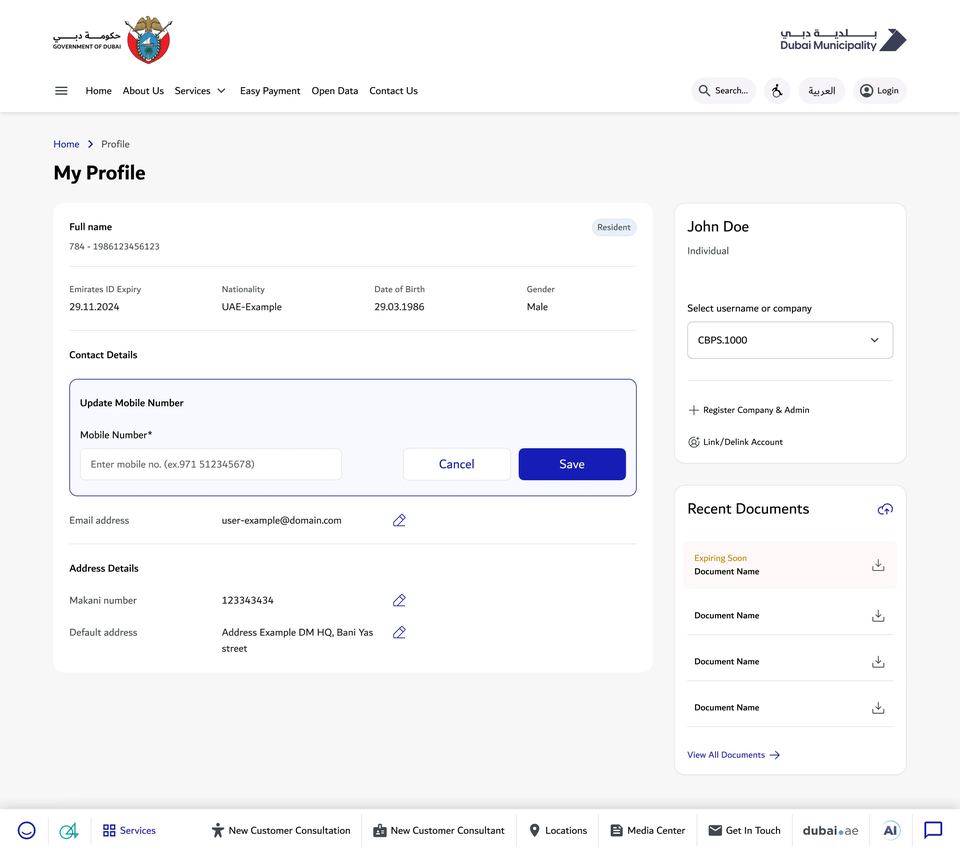Open New Customer Consultant in bottom bar

pyautogui.click(x=439, y=831)
